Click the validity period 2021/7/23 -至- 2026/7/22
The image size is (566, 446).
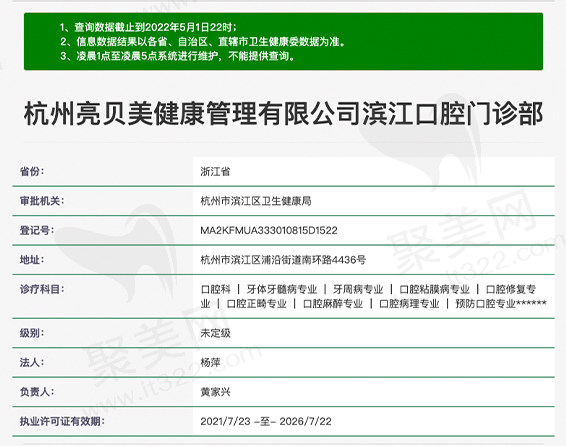(266, 421)
